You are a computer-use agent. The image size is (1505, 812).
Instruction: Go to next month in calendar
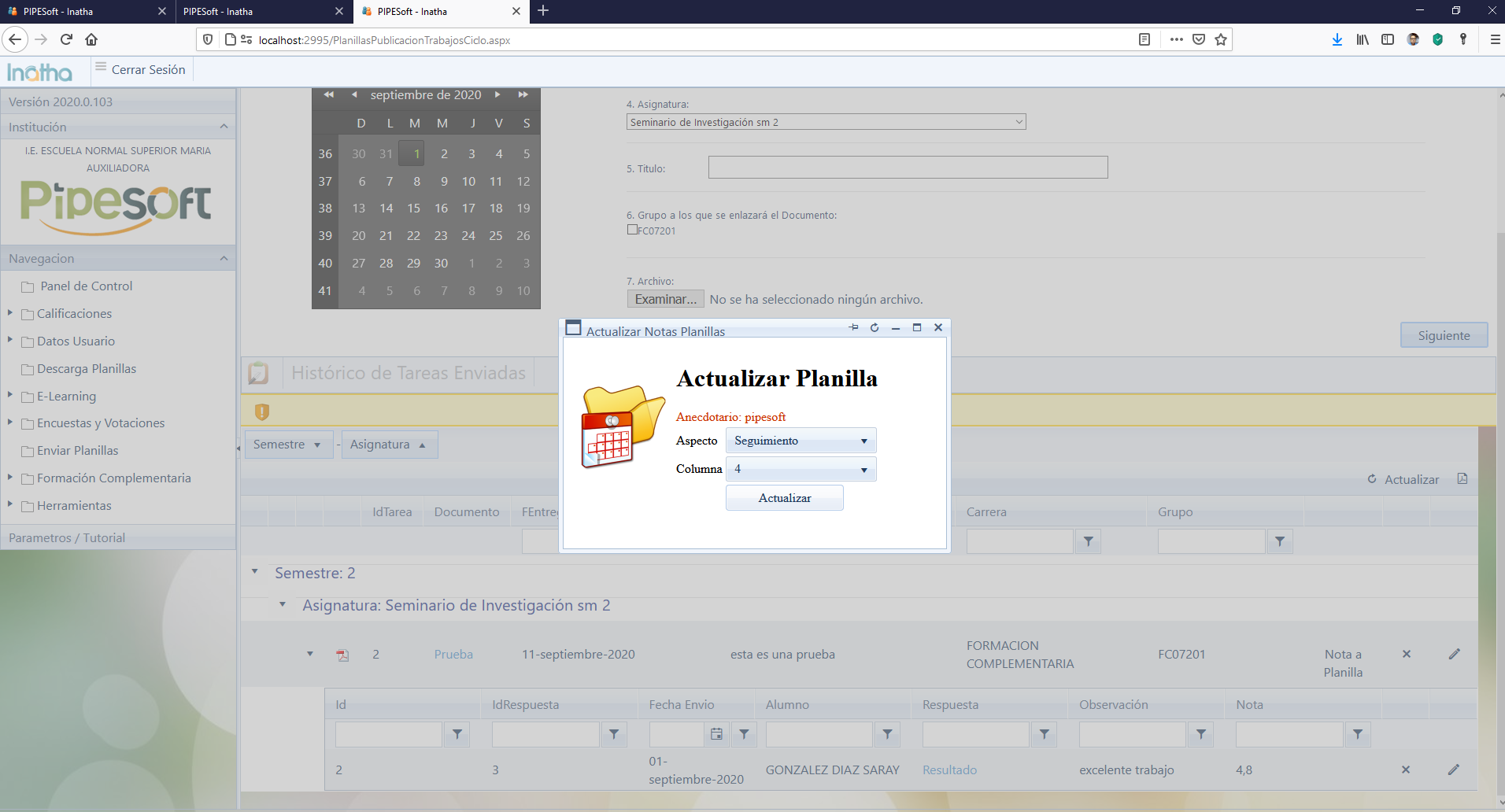497,94
